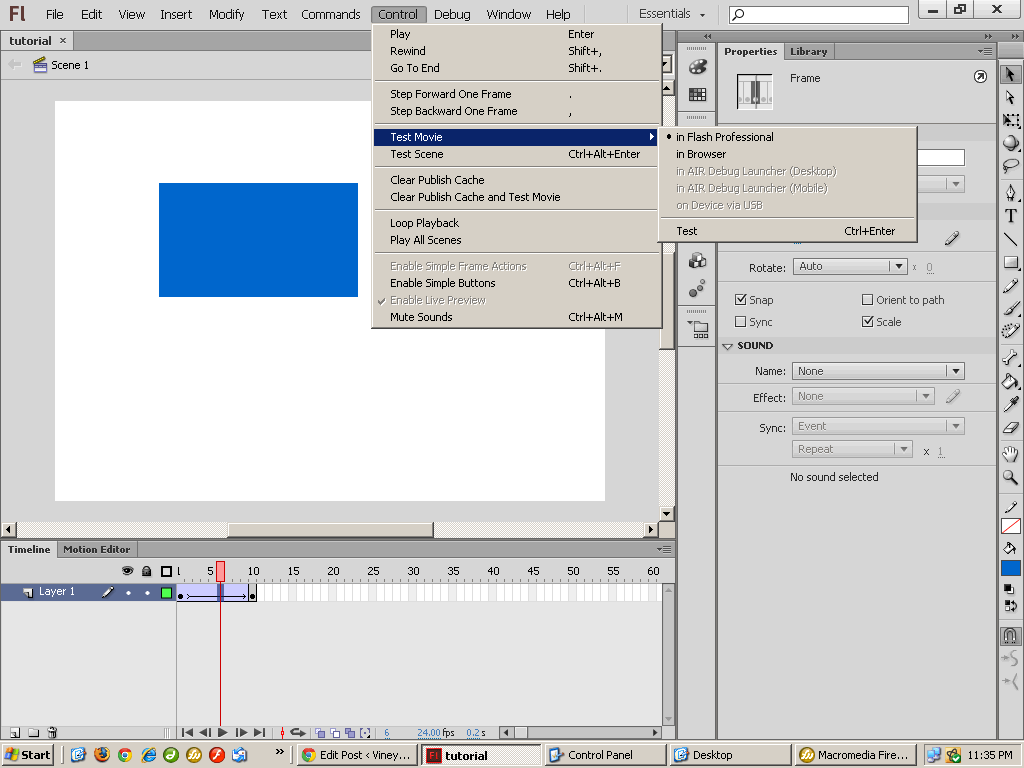
Task: Select the Paint Bucket tool
Action: [x=1010, y=381]
